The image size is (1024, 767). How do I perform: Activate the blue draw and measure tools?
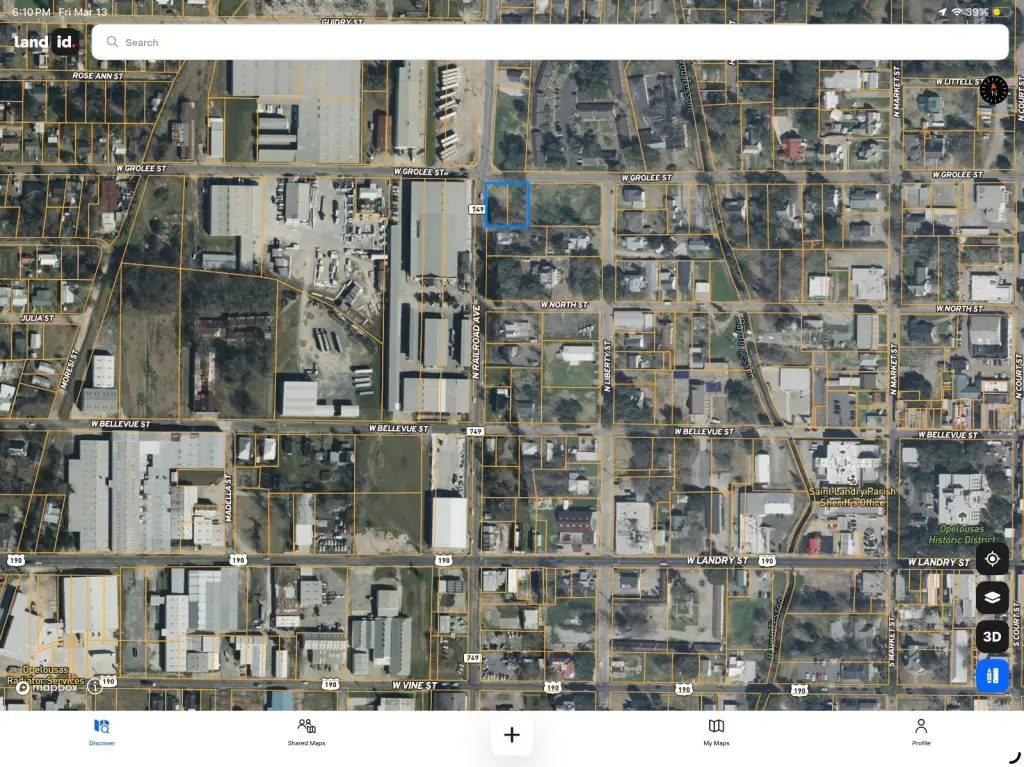[992, 675]
